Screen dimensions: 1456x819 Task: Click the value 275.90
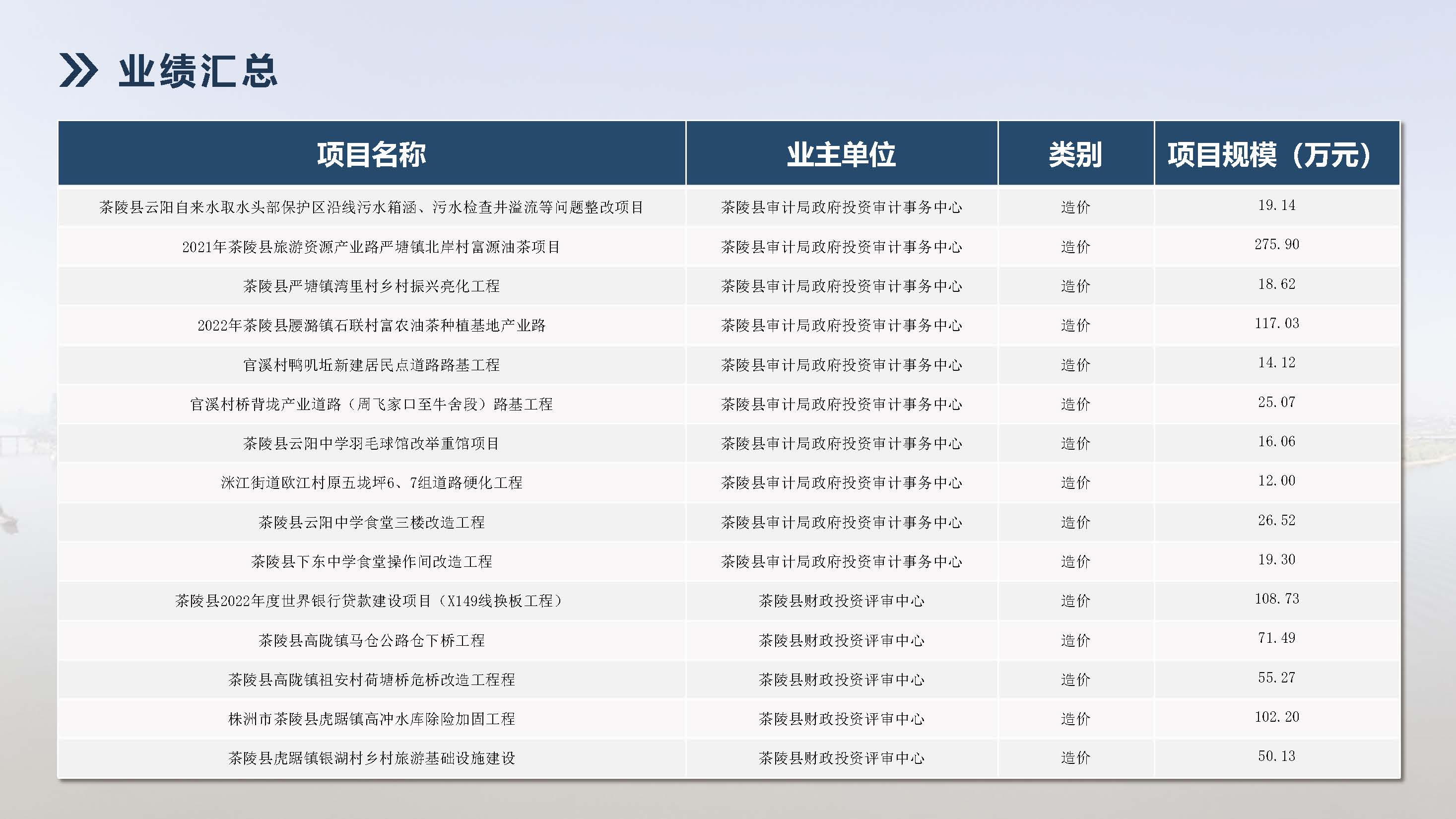click(1277, 244)
